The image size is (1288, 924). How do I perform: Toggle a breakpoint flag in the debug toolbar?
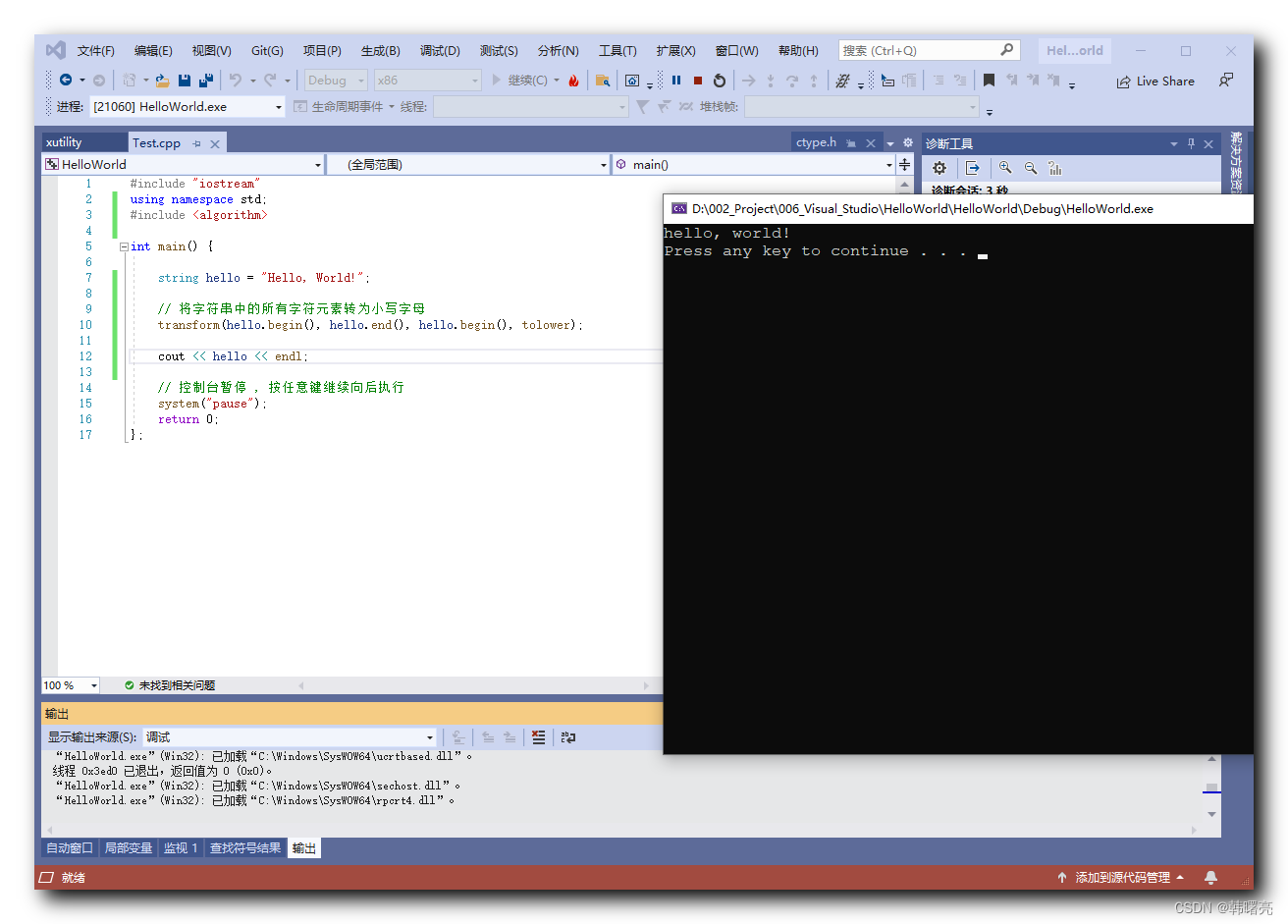pyautogui.click(x=989, y=81)
